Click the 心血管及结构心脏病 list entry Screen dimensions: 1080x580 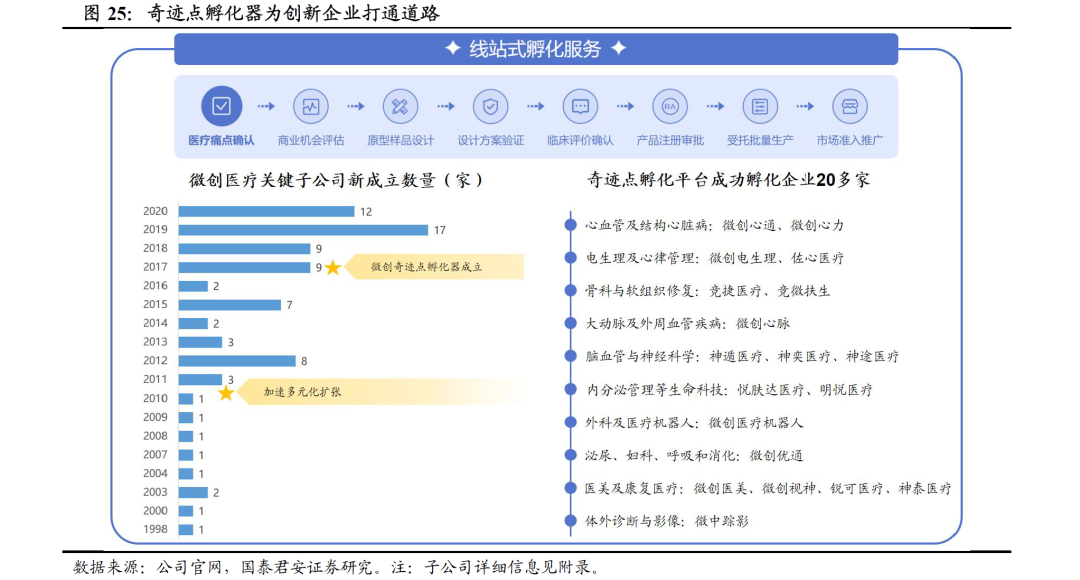click(714, 225)
